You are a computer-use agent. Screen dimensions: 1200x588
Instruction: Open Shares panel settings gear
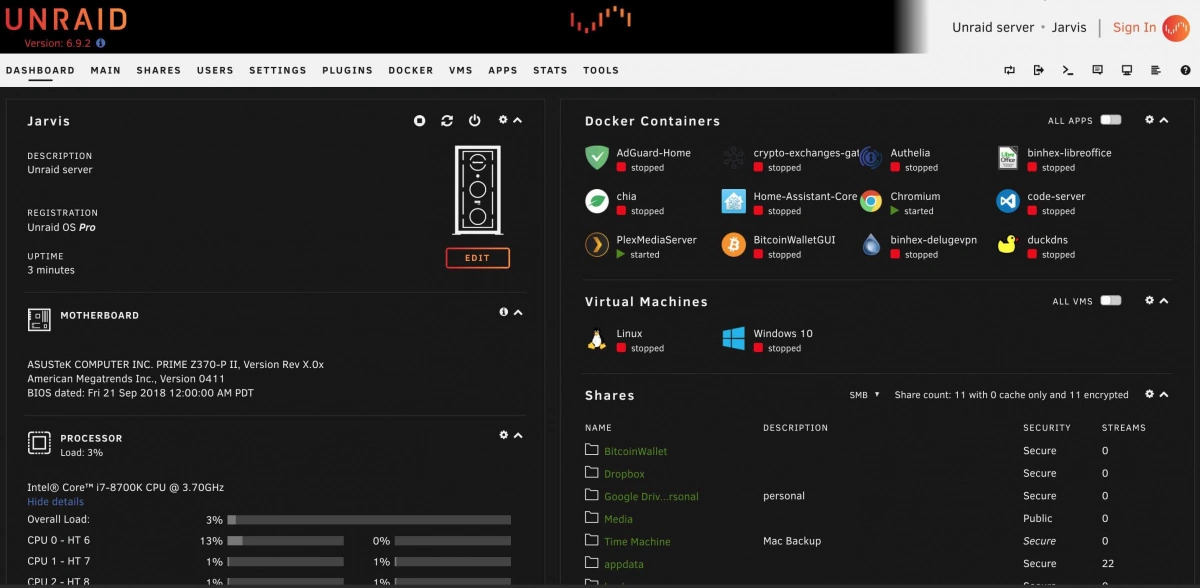coord(1150,394)
